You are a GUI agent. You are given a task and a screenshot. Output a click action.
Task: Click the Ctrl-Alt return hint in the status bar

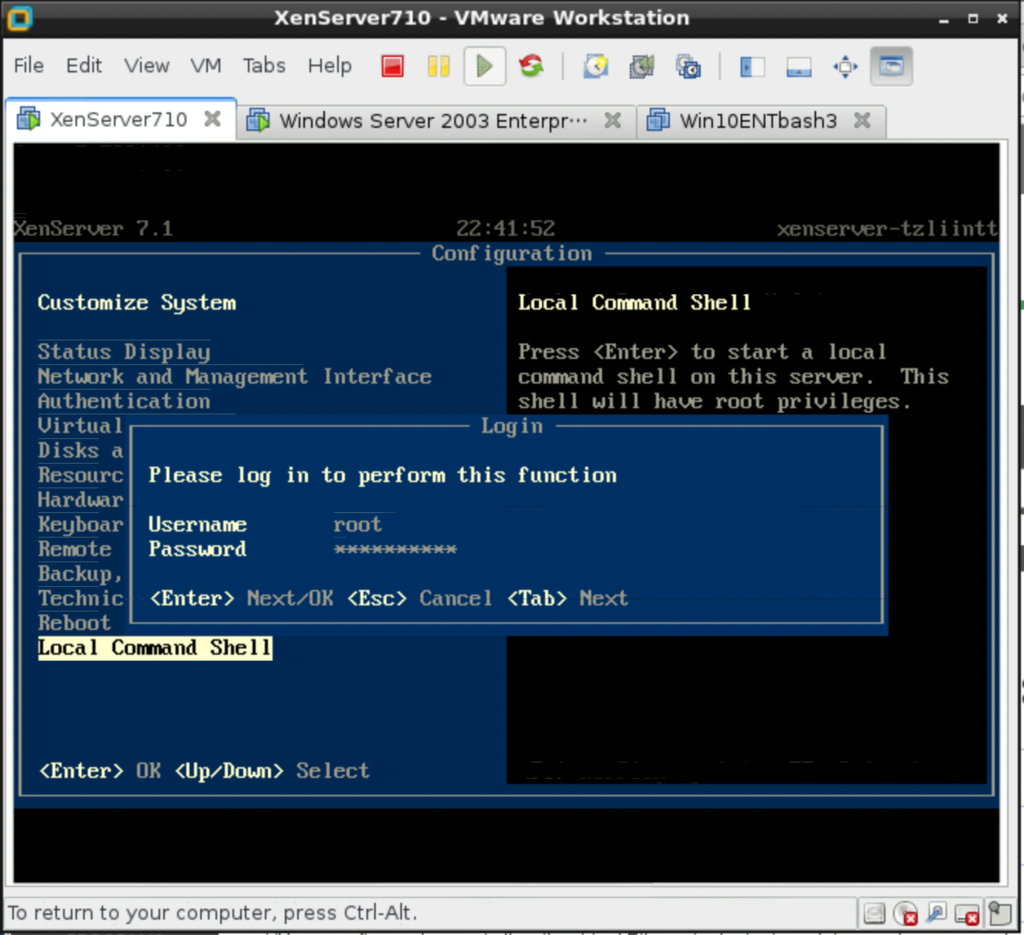pos(212,912)
